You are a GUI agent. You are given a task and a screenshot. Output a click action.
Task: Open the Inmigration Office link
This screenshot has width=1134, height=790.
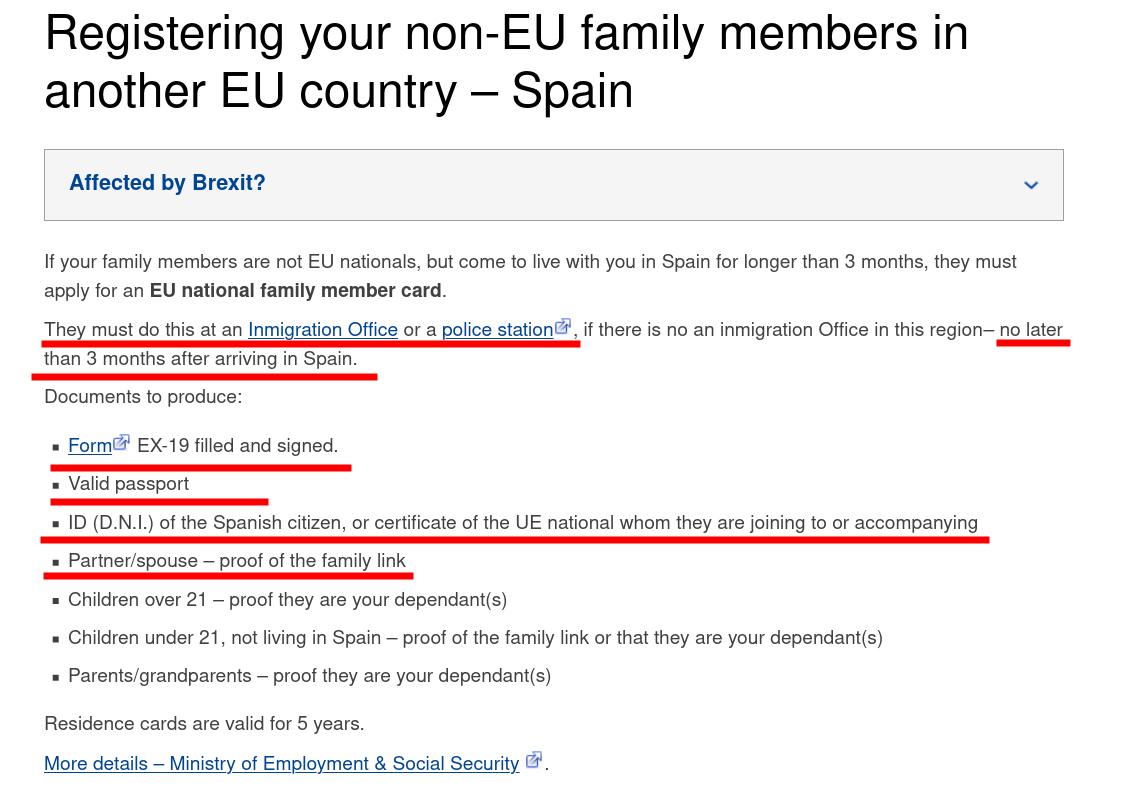(x=323, y=330)
